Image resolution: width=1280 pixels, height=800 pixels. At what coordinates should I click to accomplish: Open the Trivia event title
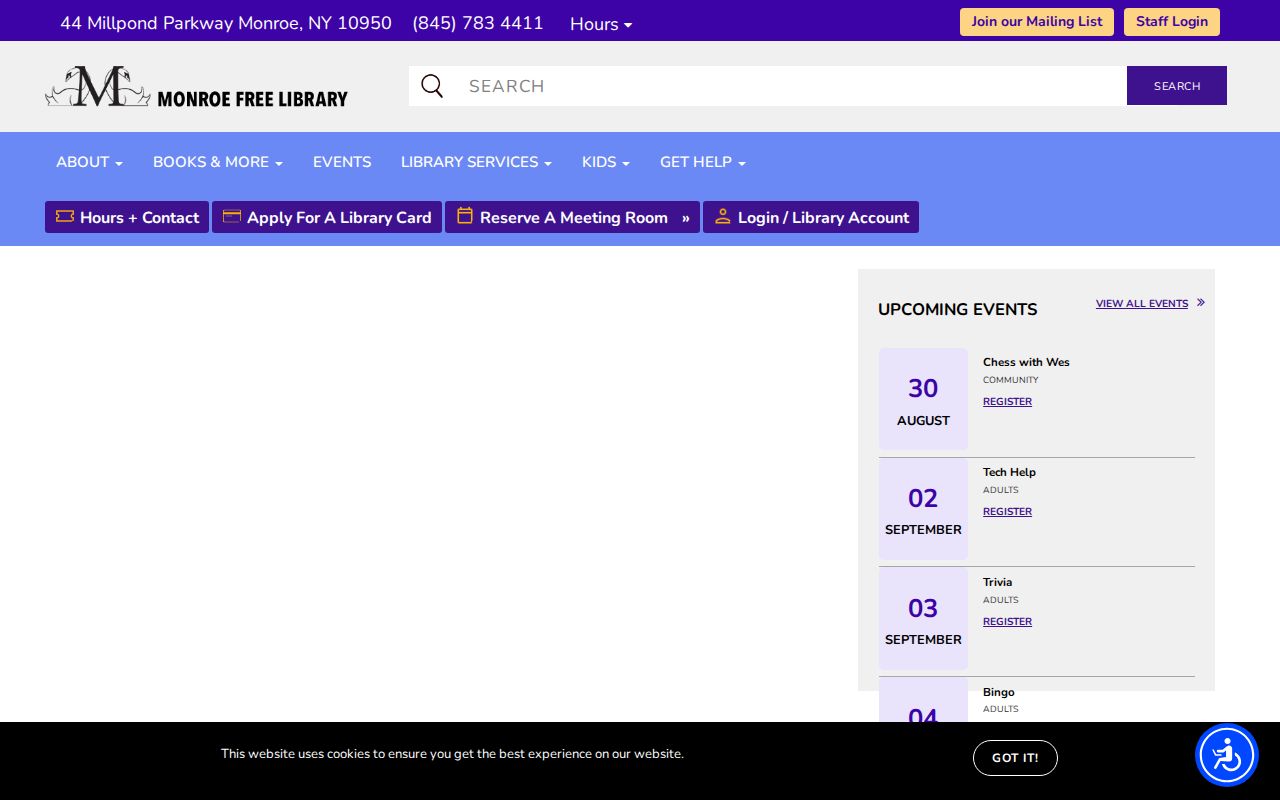coord(997,582)
